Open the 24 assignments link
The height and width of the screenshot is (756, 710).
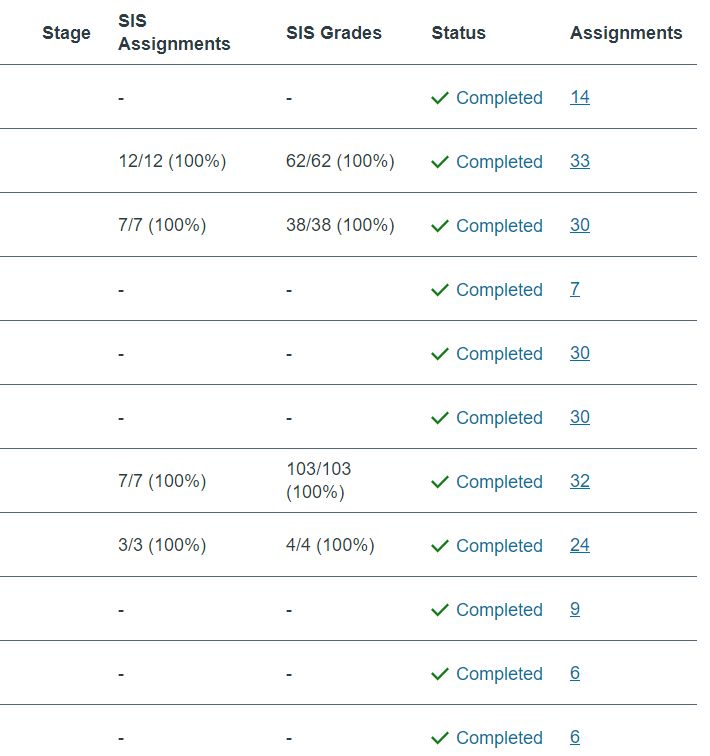pos(580,546)
